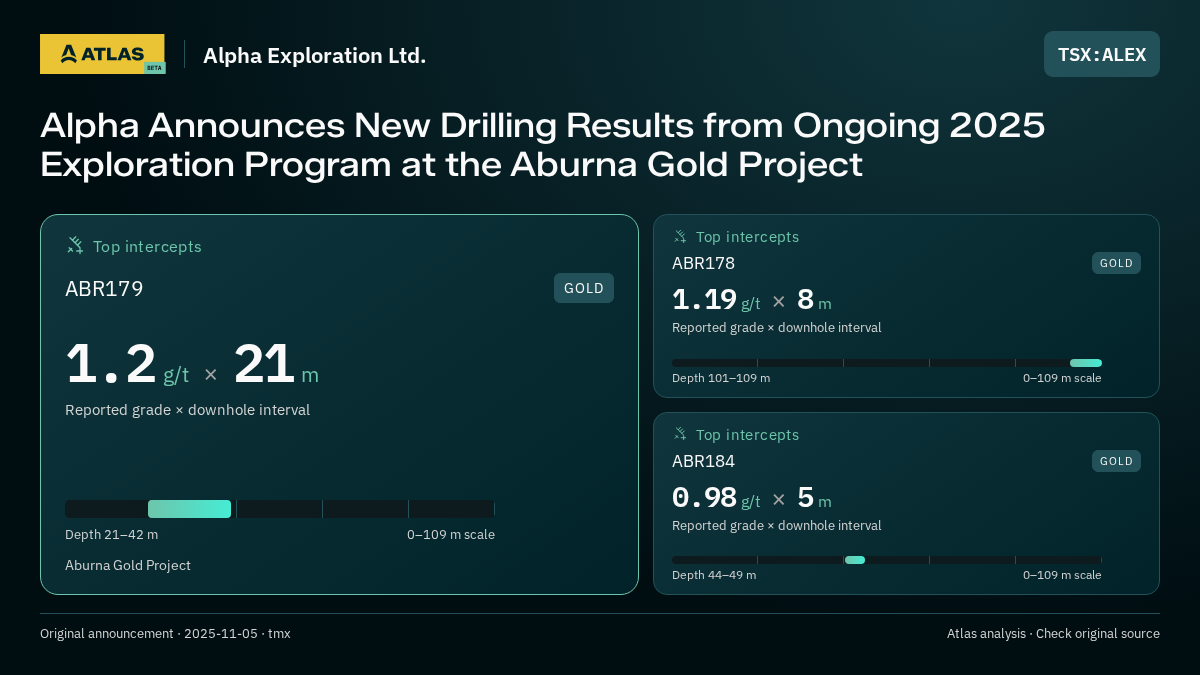Click the ABR184 depth interval bar
This screenshot has width=1200, height=675.
[x=887, y=560]
